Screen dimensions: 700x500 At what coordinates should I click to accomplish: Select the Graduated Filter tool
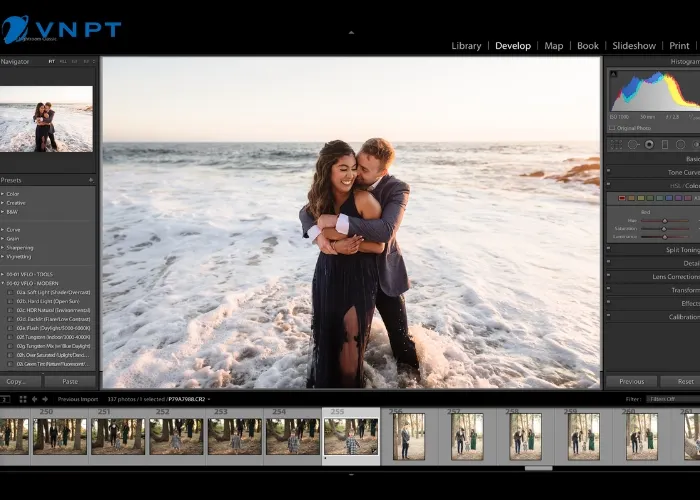pos(665,145)
